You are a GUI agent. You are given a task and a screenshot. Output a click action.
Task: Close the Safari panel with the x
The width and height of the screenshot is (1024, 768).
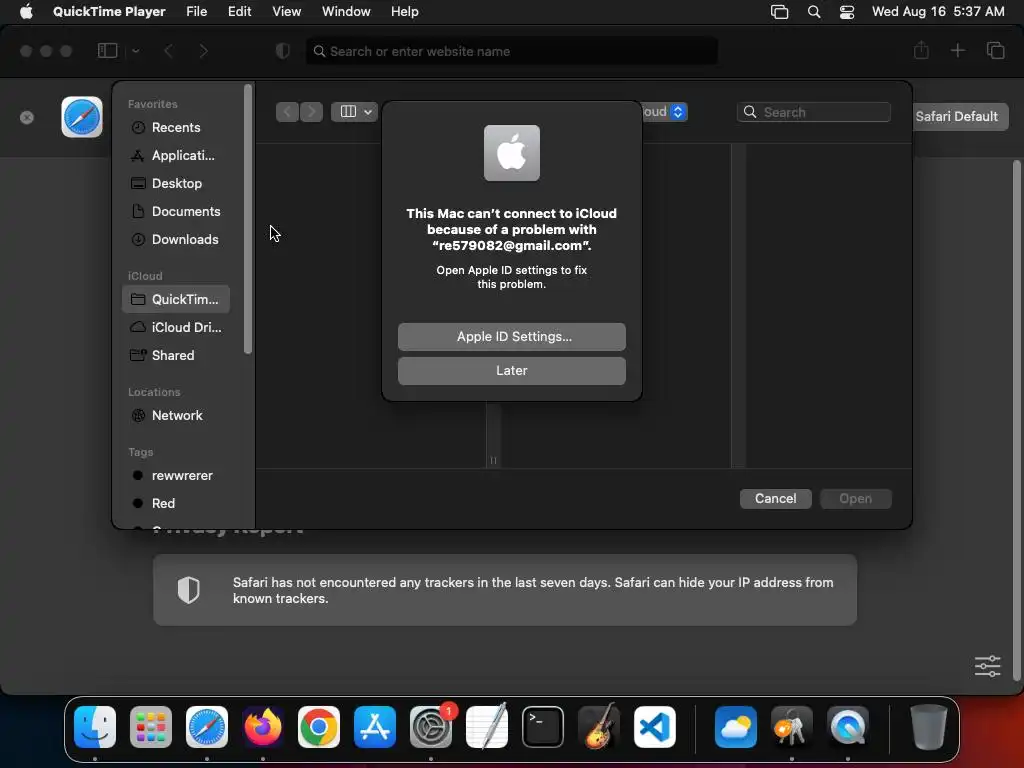click(27, 118)
